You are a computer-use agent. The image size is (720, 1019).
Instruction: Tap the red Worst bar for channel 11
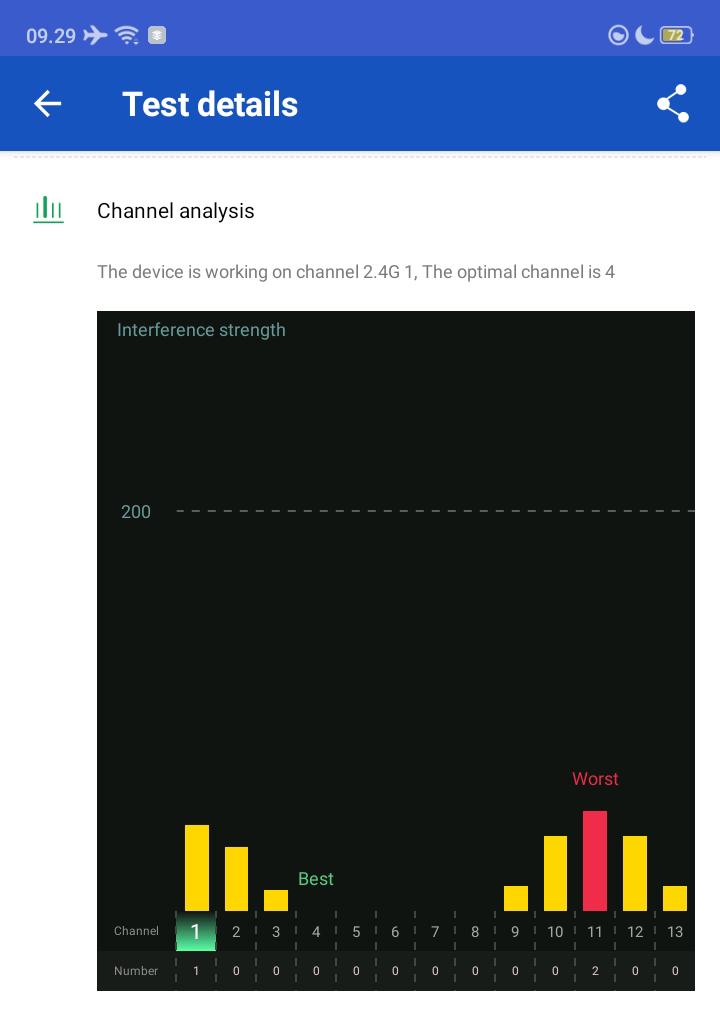click(x=595, y=860)
